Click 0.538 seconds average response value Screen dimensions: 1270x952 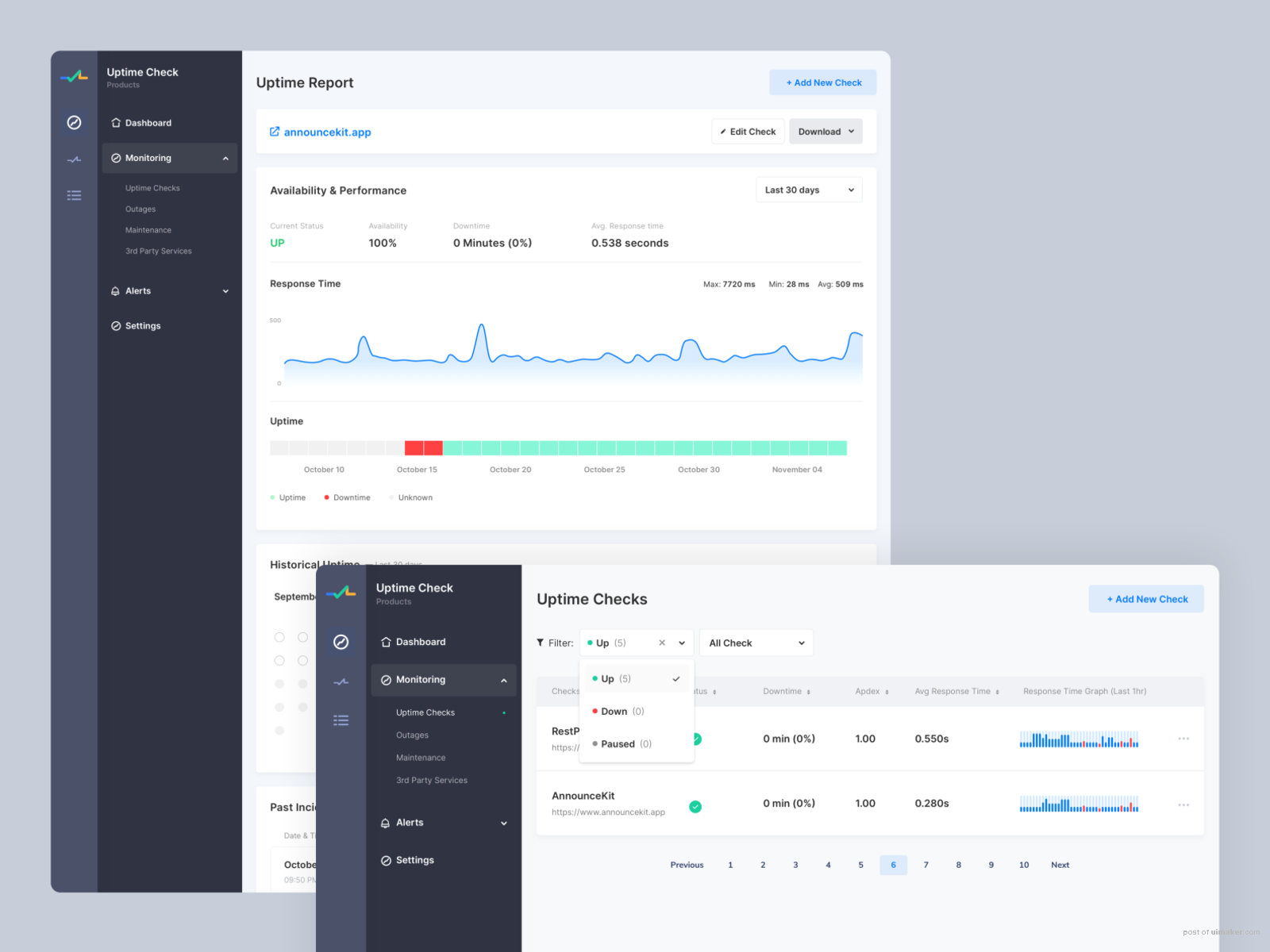tap(629, 244)
